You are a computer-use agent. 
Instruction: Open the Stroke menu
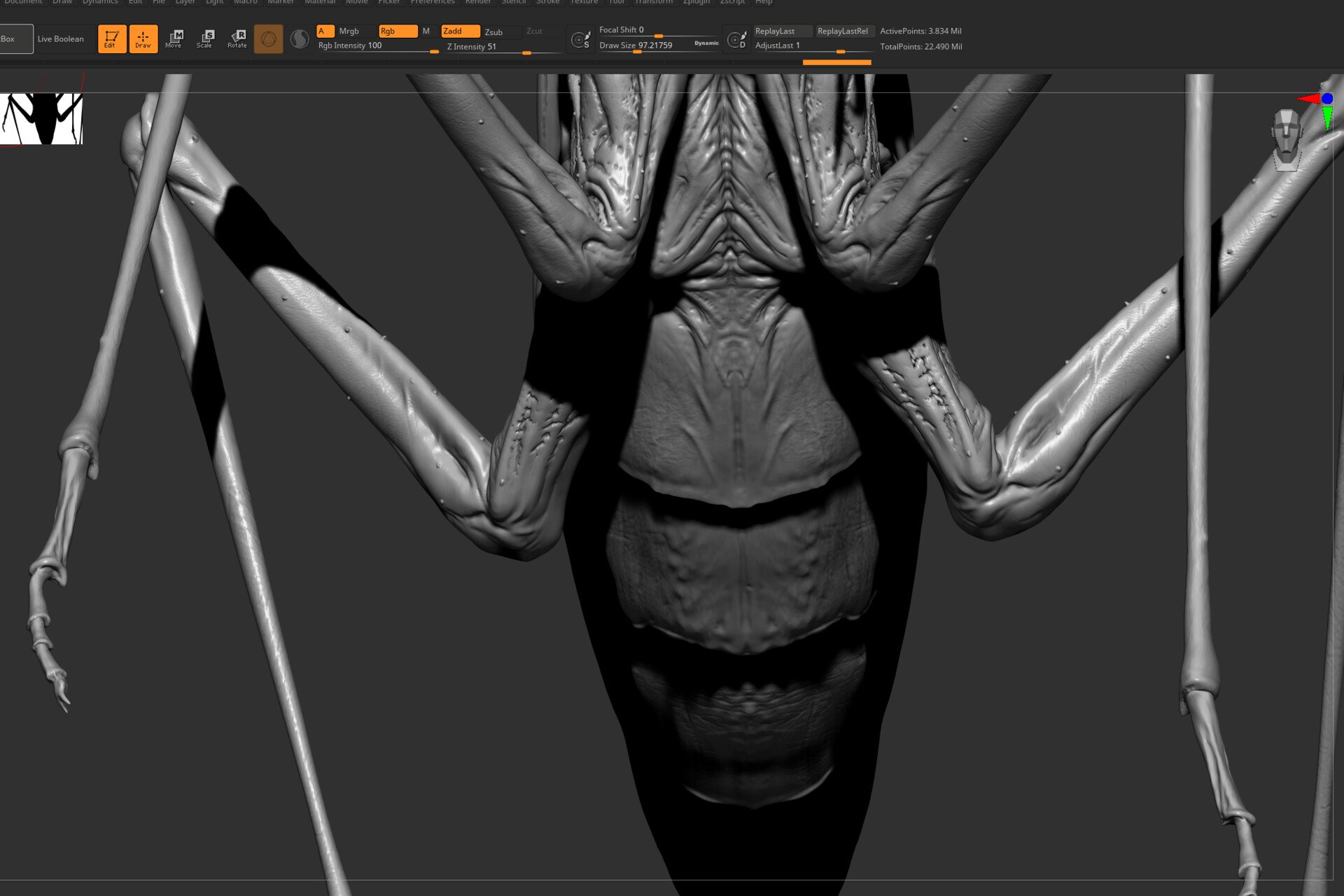548,2
